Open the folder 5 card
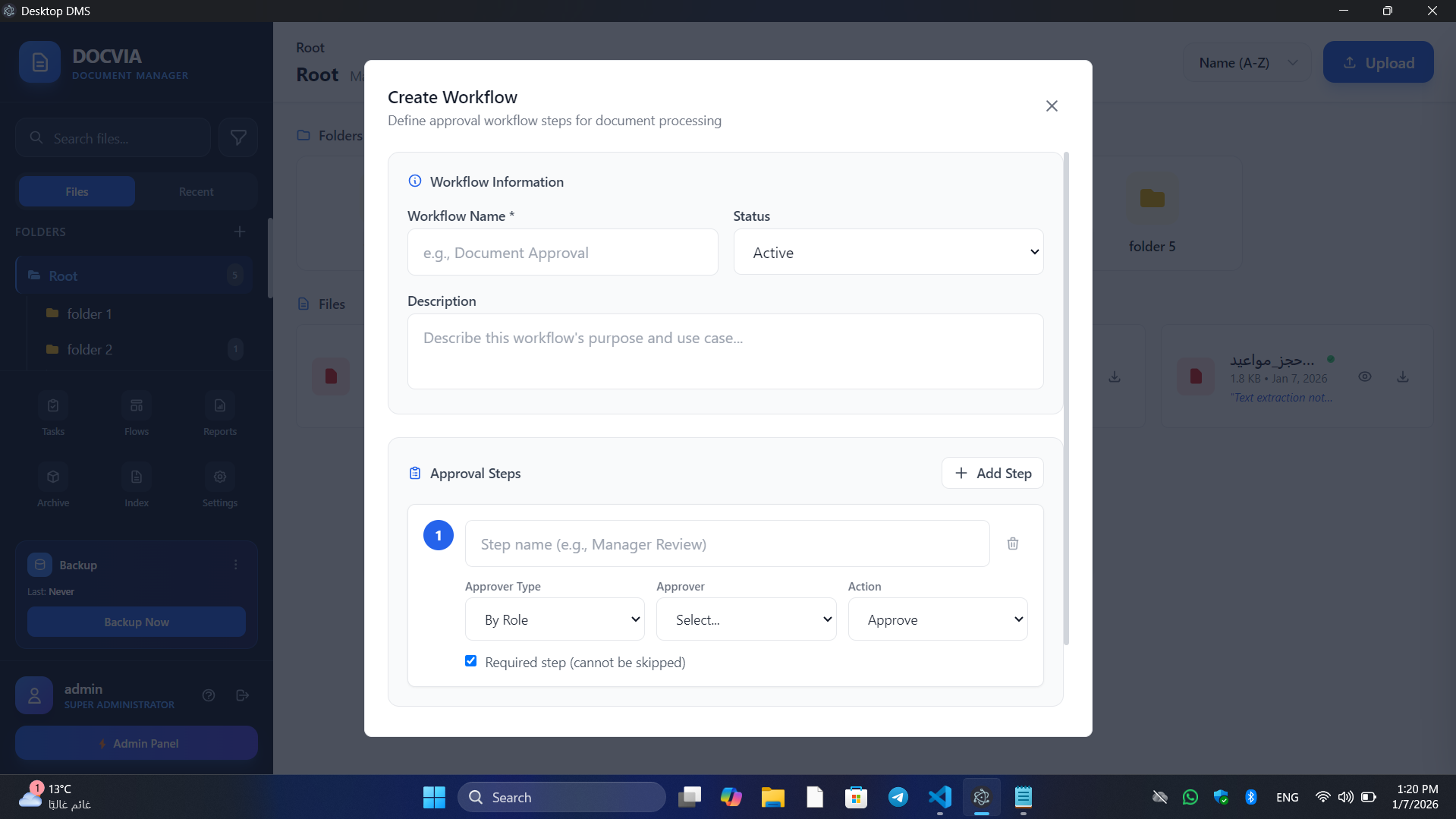This screenshot has height=819, width=1456. (1152, 215)
